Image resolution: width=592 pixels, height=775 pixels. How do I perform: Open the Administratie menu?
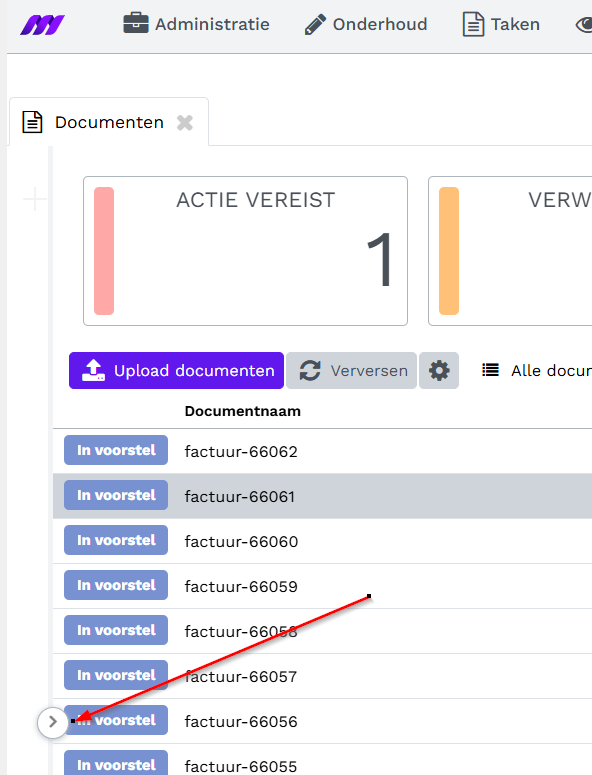[x=196, y=24]
